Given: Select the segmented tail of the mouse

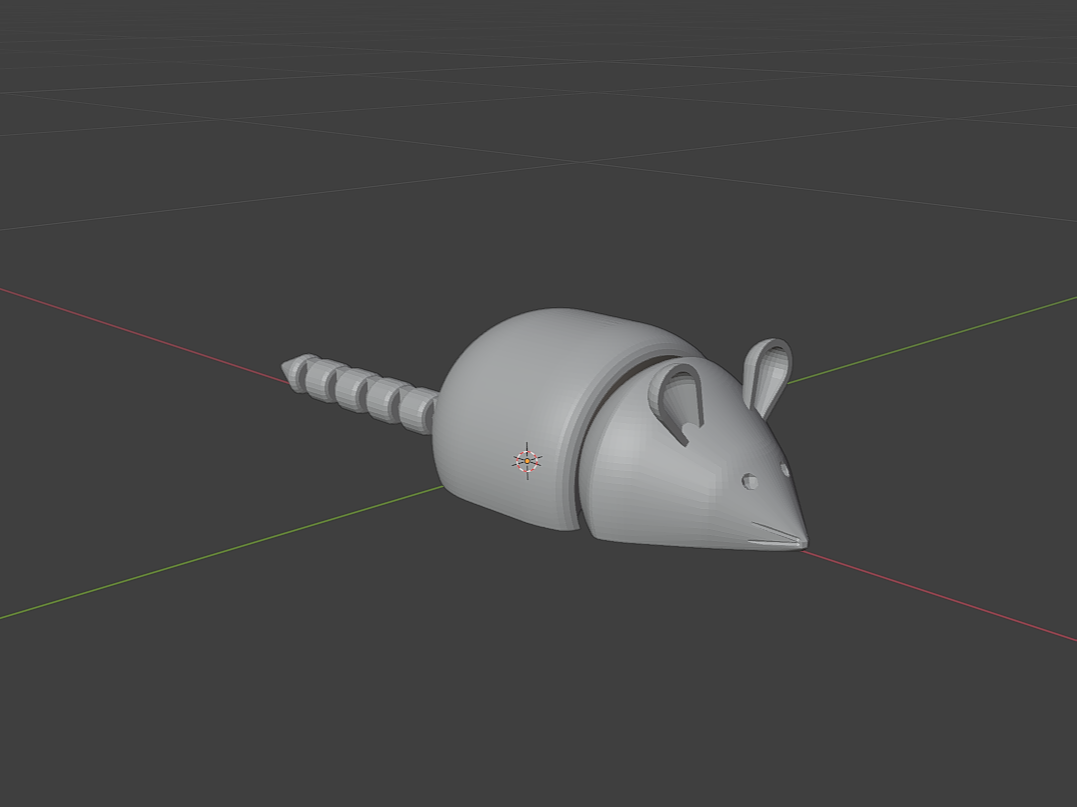Looking at the screenshot, I should point(357,393).
